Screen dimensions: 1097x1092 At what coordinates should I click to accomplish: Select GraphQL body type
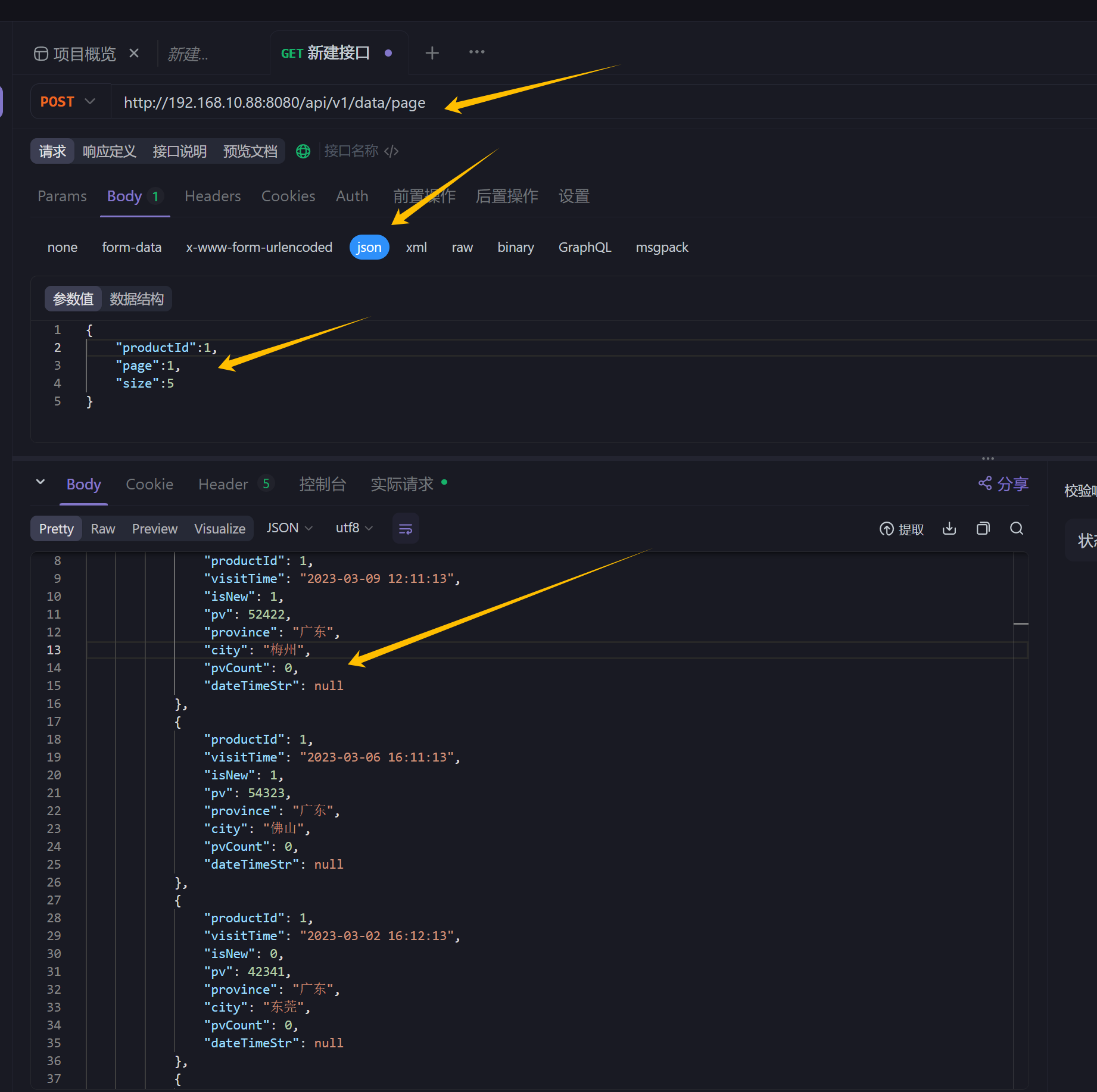[x=585, y=247]
